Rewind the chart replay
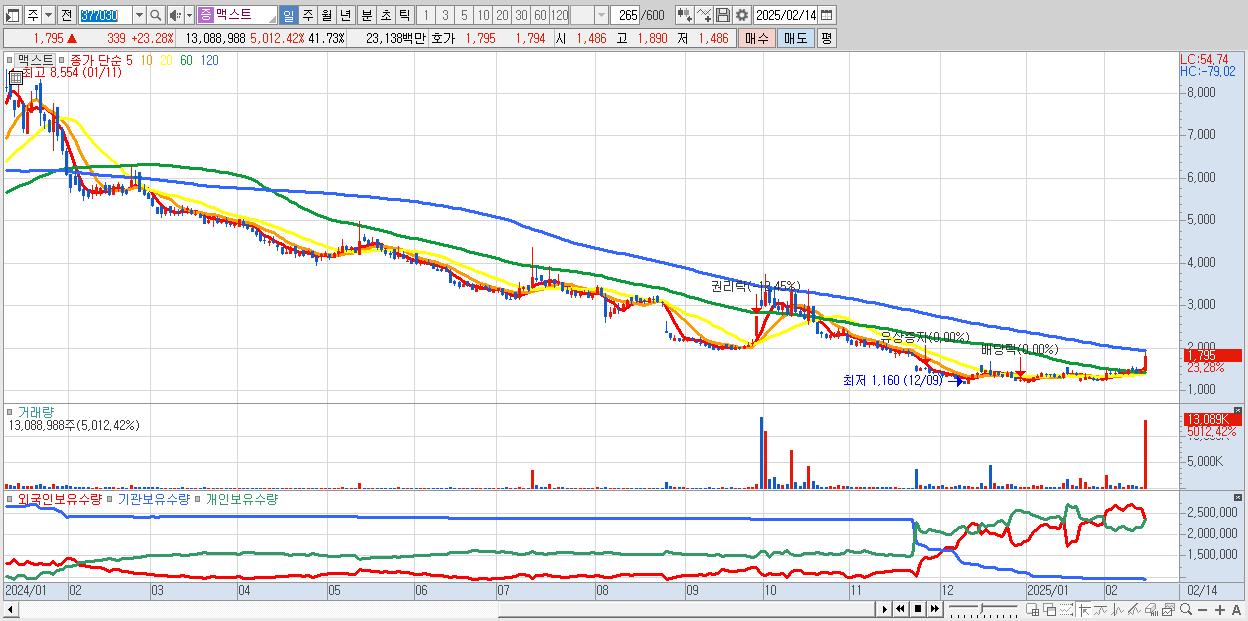The height and width of the screenshot is (621, 1248). click(901, 609)
